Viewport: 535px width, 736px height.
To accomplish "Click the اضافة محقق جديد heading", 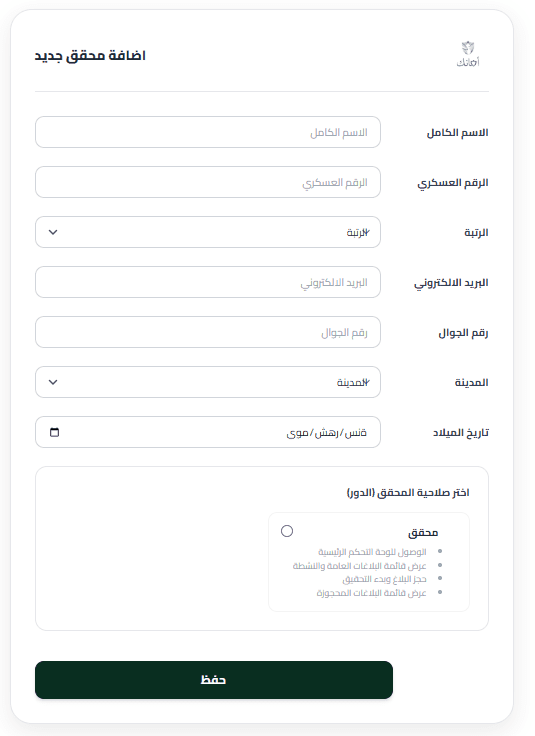I will [90, 55].
